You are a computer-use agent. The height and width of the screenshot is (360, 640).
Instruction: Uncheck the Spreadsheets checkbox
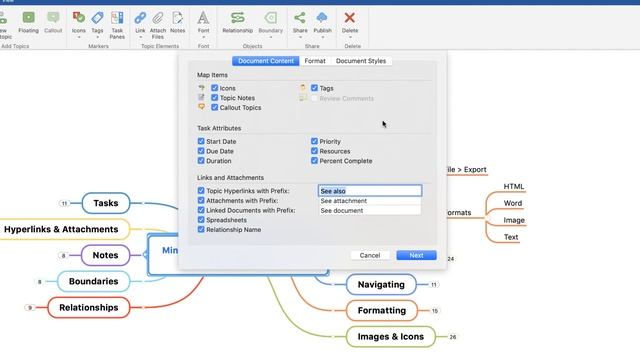point(201,220)
